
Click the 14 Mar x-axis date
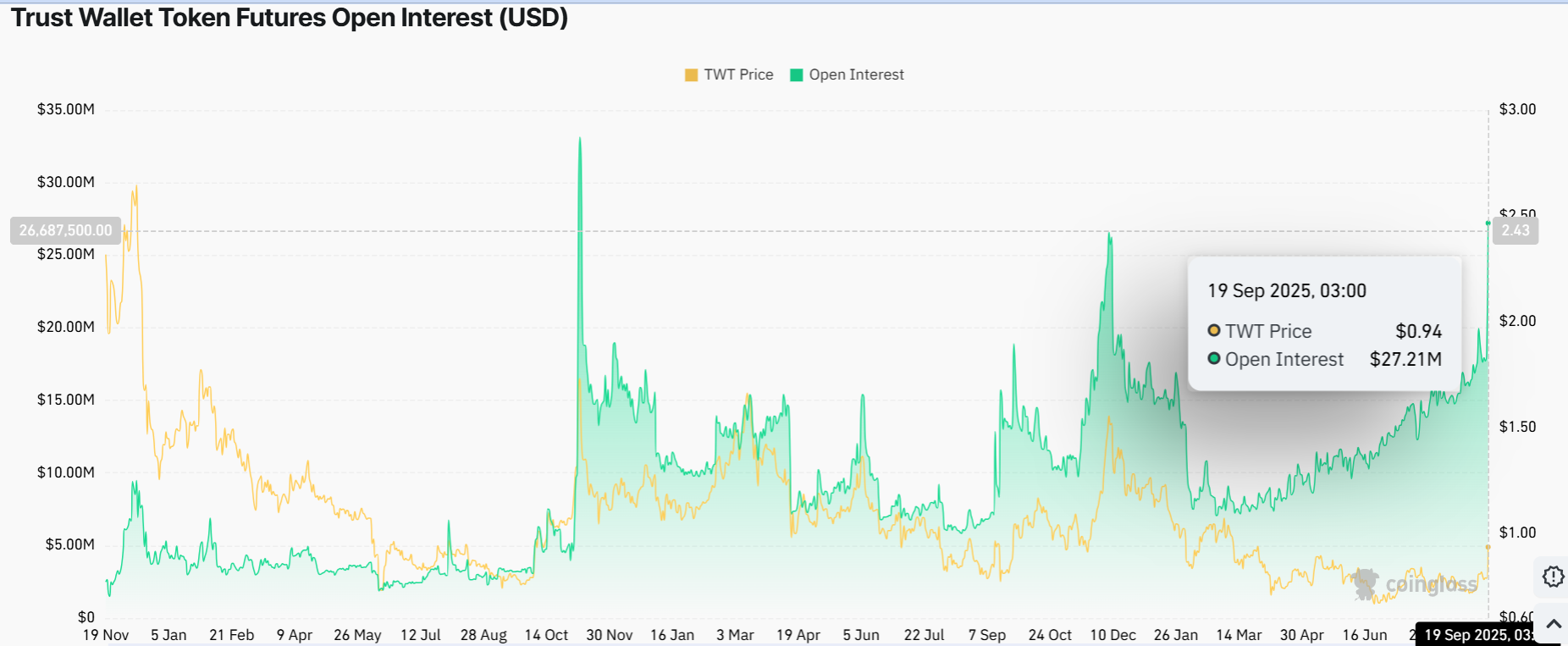coord(1239,635)
